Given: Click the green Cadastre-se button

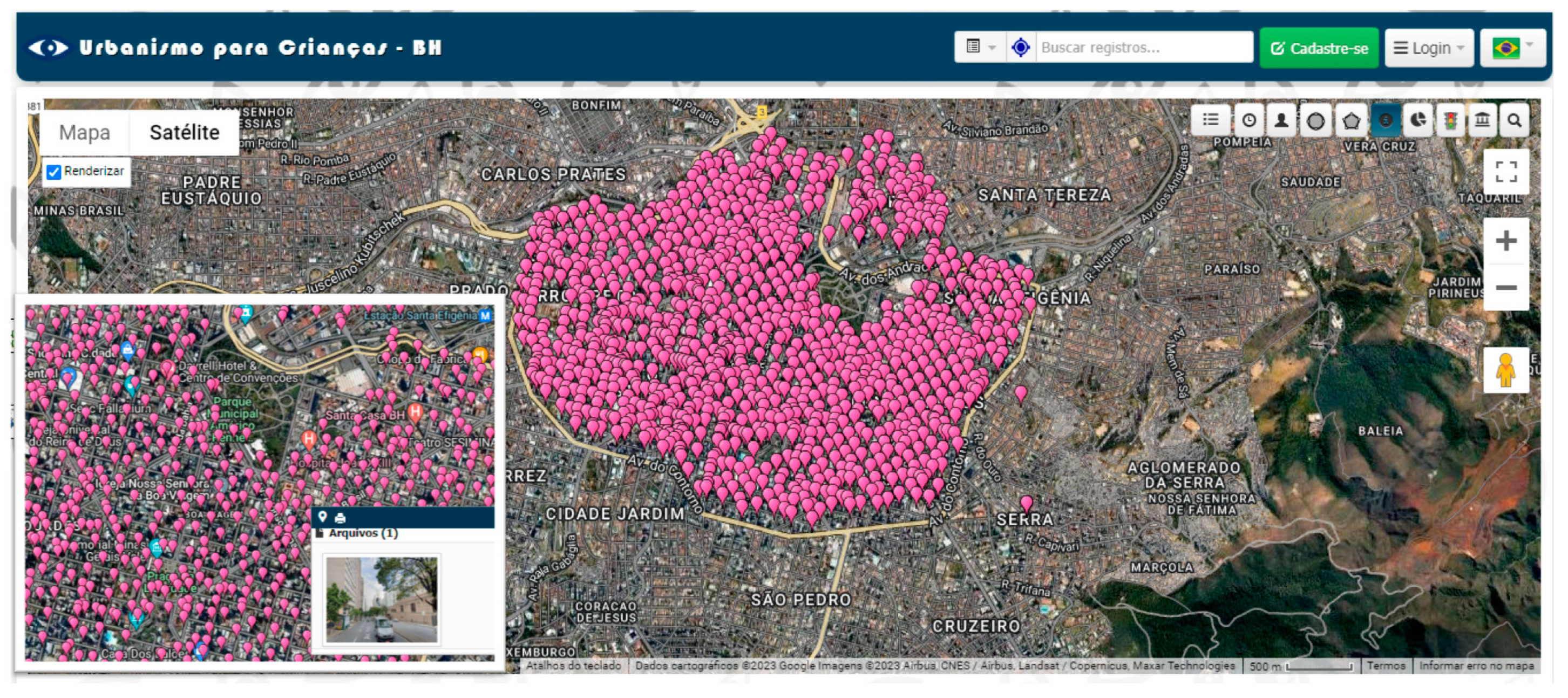Looking at the screenshot, I should [x=1319, y=48].
